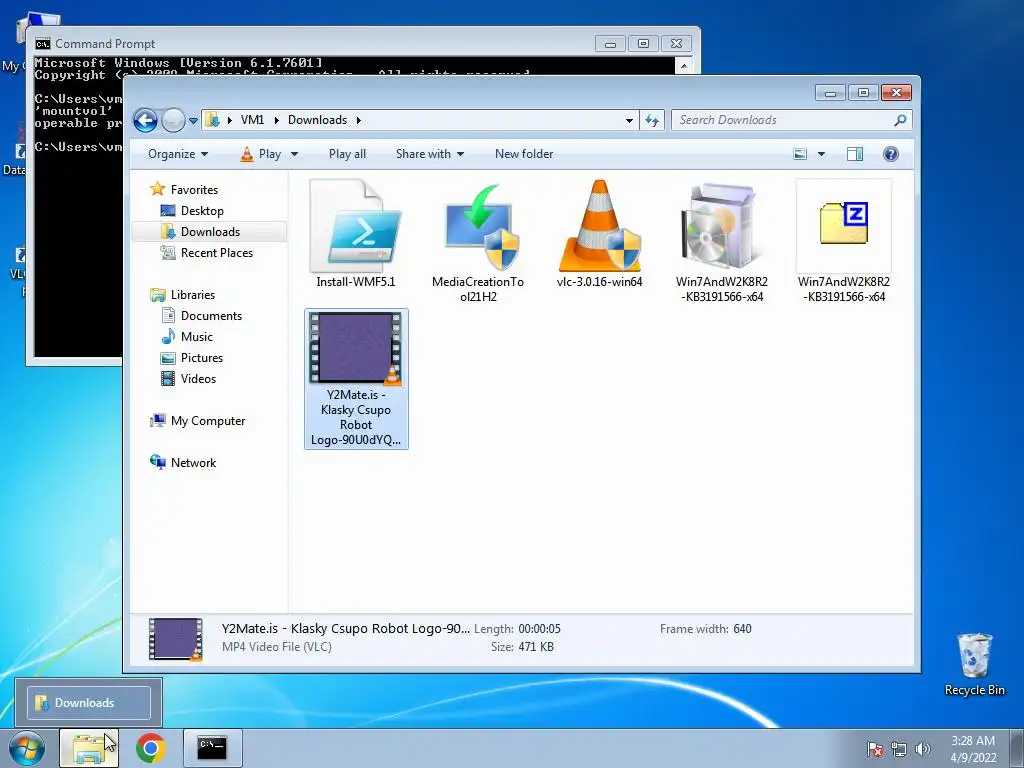Open the Action Center flag icon
1024x768 pixels.
[875, 749]
